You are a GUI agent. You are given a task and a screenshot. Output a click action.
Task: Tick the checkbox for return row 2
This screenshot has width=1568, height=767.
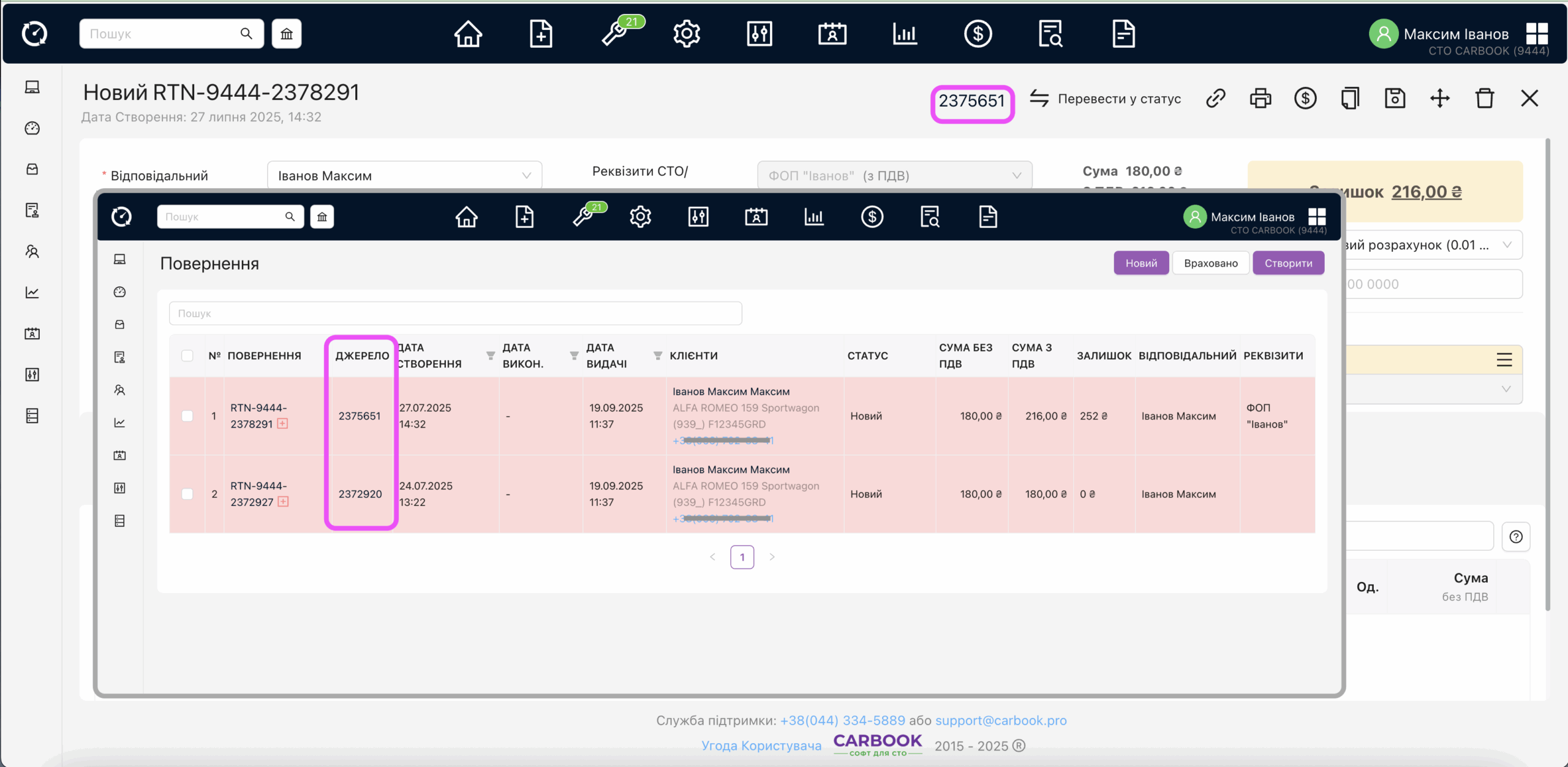pyautogui.click(x=187, y=494)
